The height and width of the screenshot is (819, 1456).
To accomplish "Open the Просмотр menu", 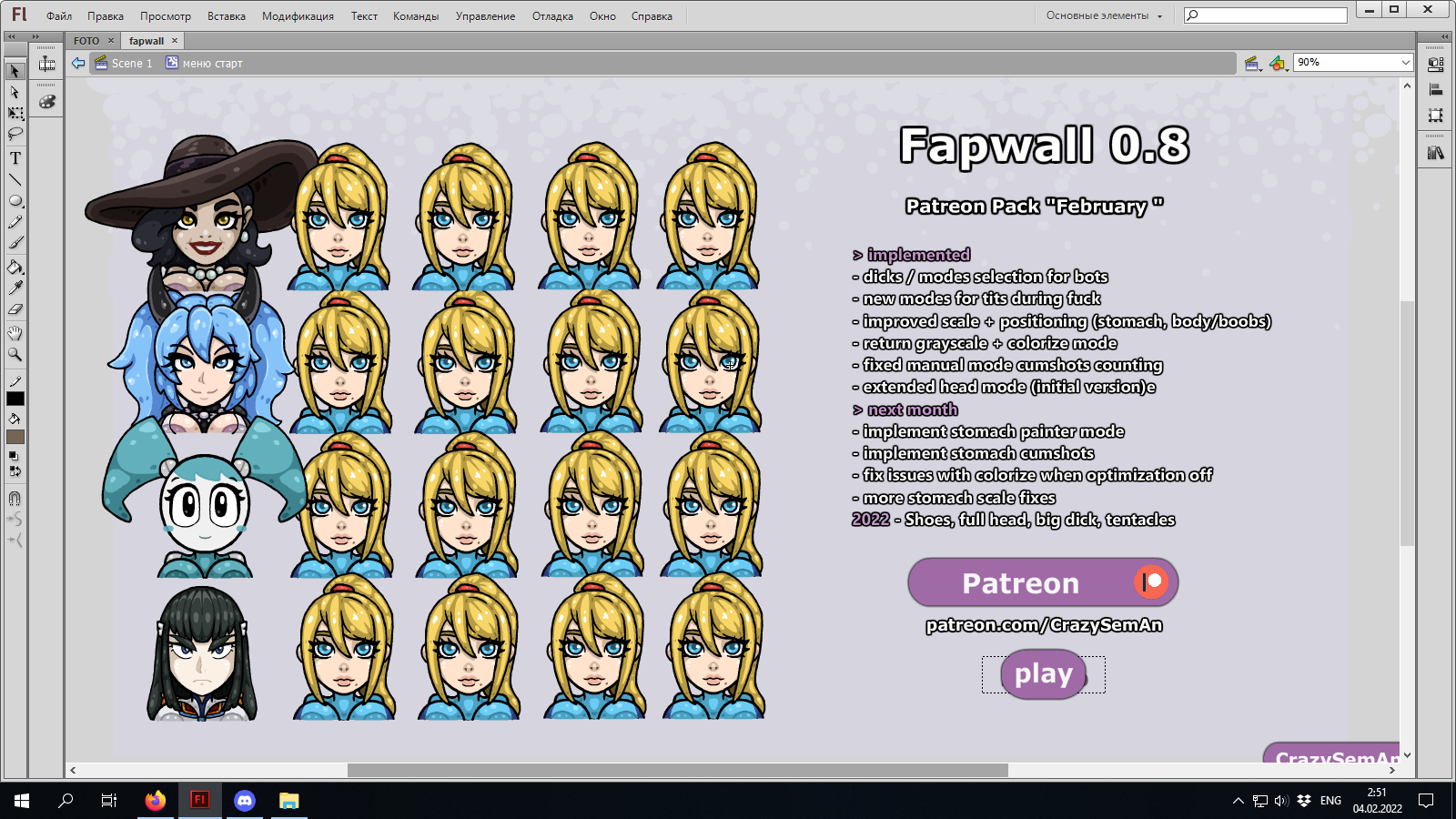I will click(166, 16).
